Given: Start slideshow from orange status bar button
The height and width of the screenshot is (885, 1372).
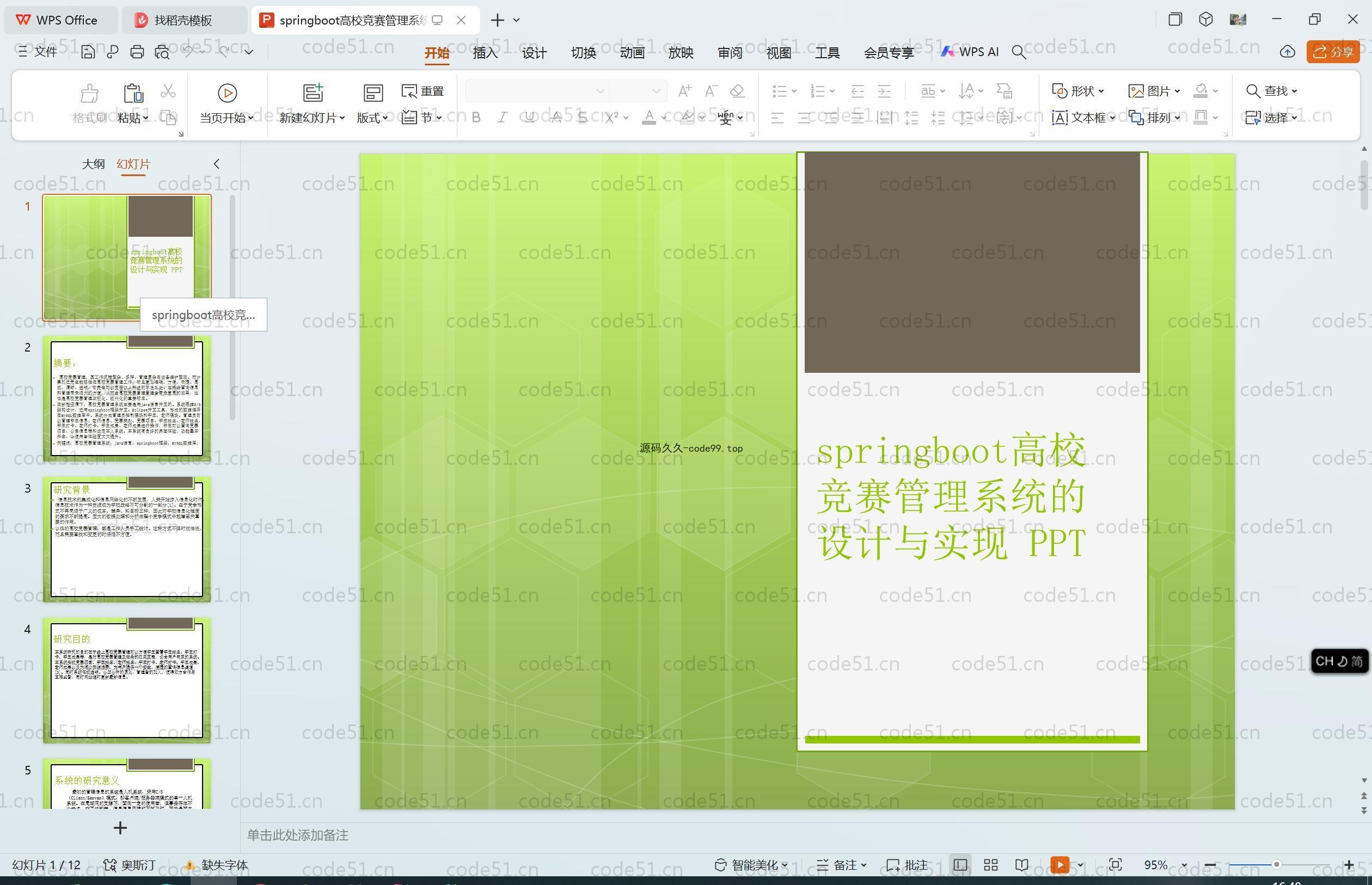Looking at the screenshot, I should tap(1059, 865).
